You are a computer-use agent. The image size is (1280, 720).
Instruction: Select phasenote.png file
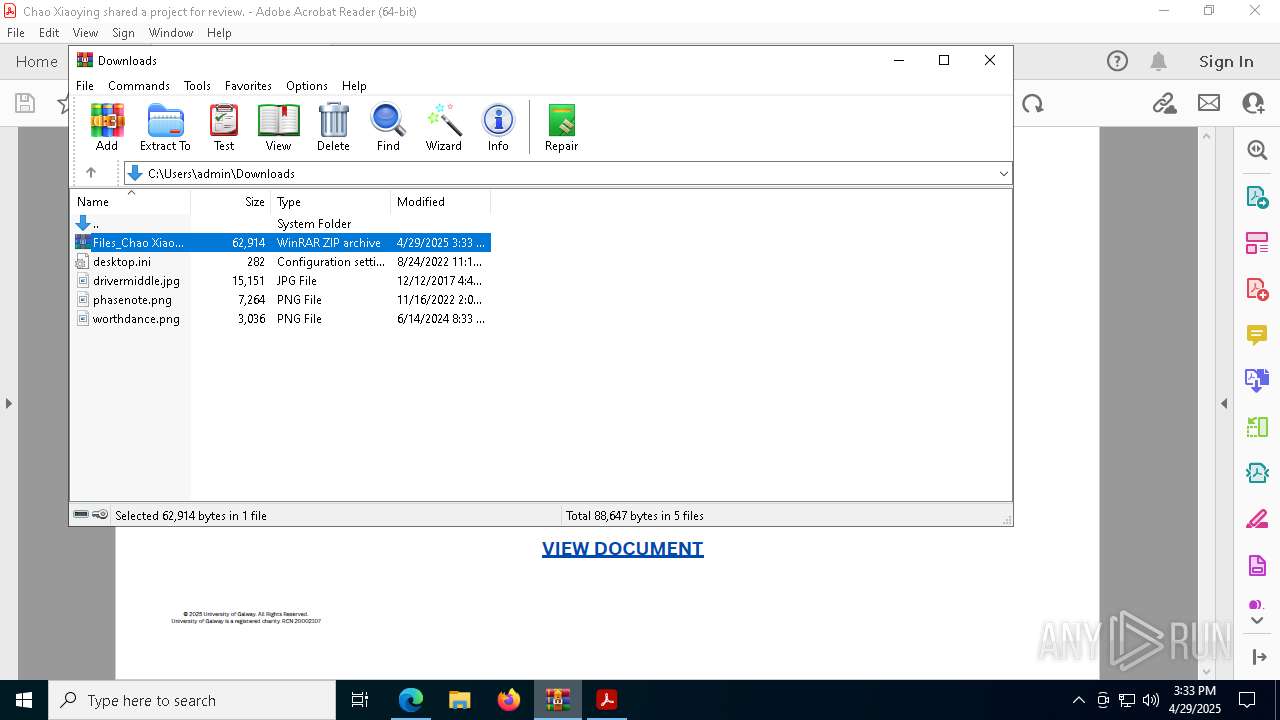click(281, 300)
